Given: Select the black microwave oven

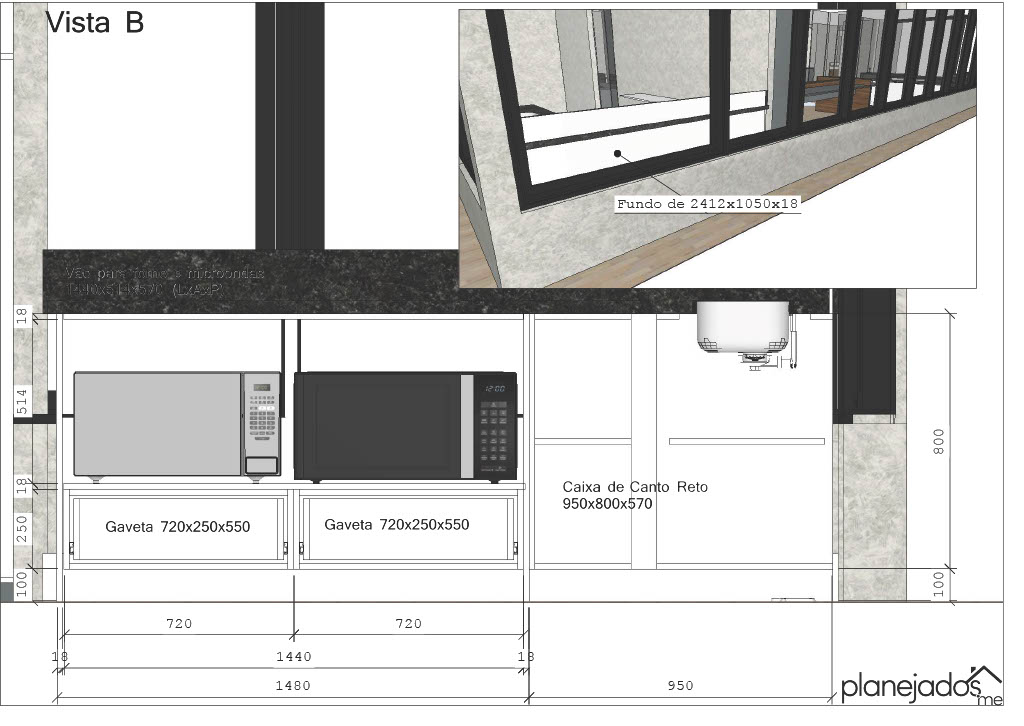Looking at the screenshot, I should point(380,426).
